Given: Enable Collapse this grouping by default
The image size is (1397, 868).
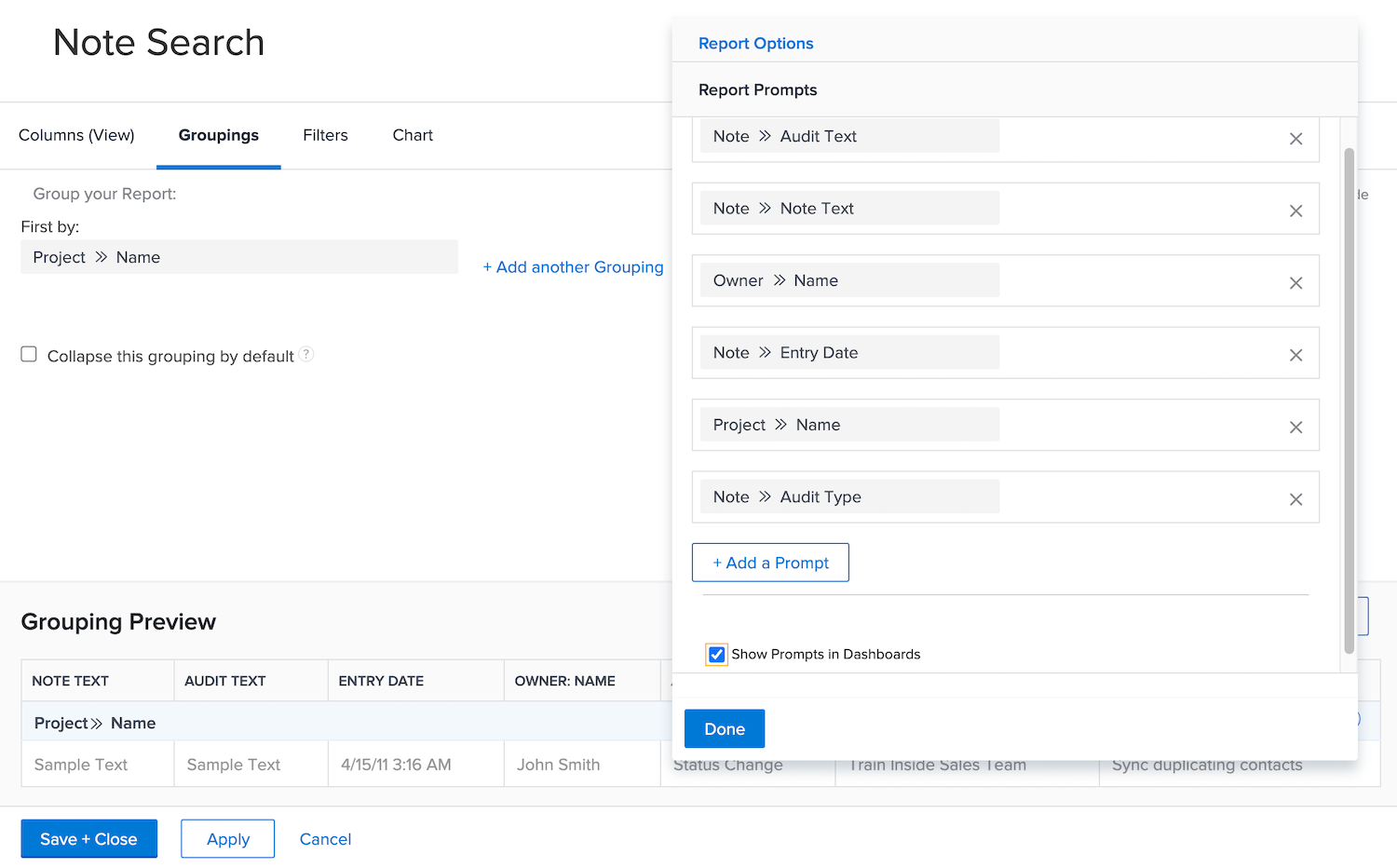Looking at the screenshot, I should 28,353.
